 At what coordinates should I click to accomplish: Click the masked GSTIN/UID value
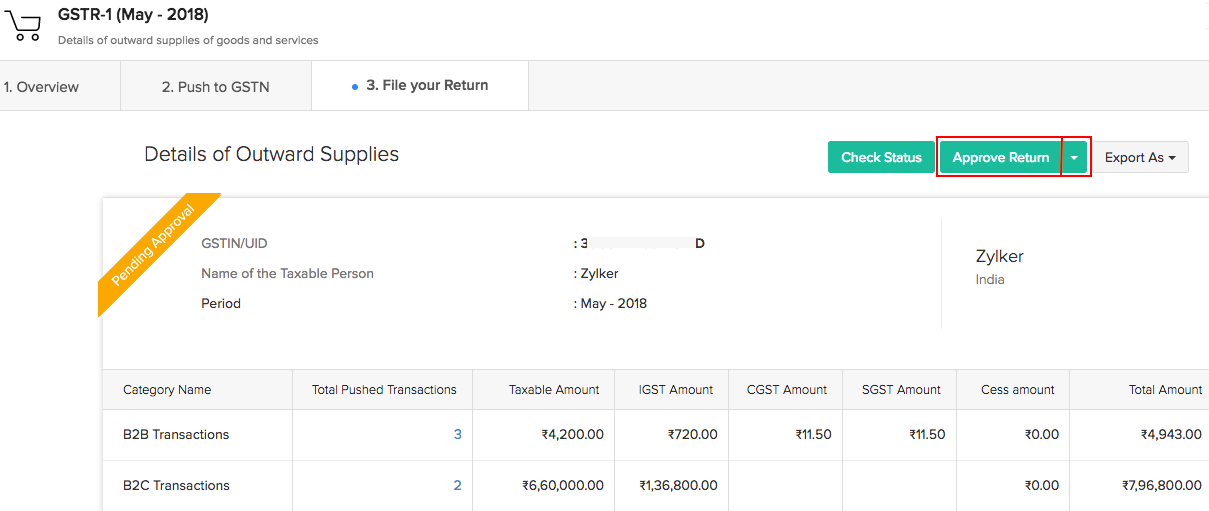coord(642,243)
